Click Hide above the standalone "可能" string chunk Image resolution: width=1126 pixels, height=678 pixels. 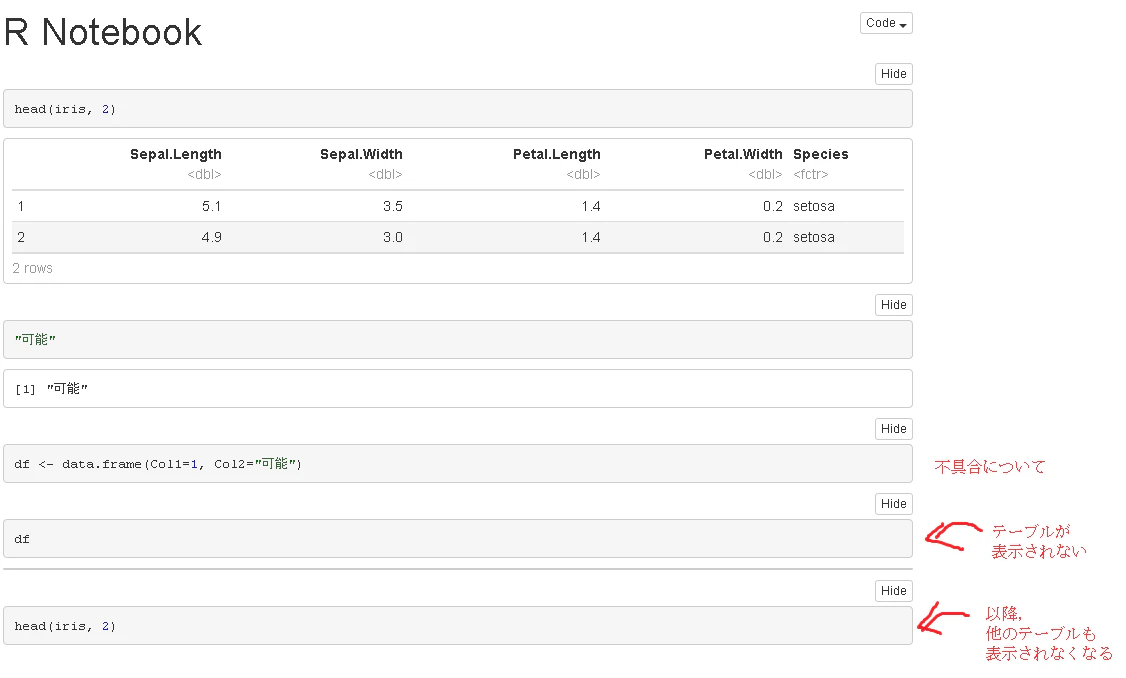(893, 305)
